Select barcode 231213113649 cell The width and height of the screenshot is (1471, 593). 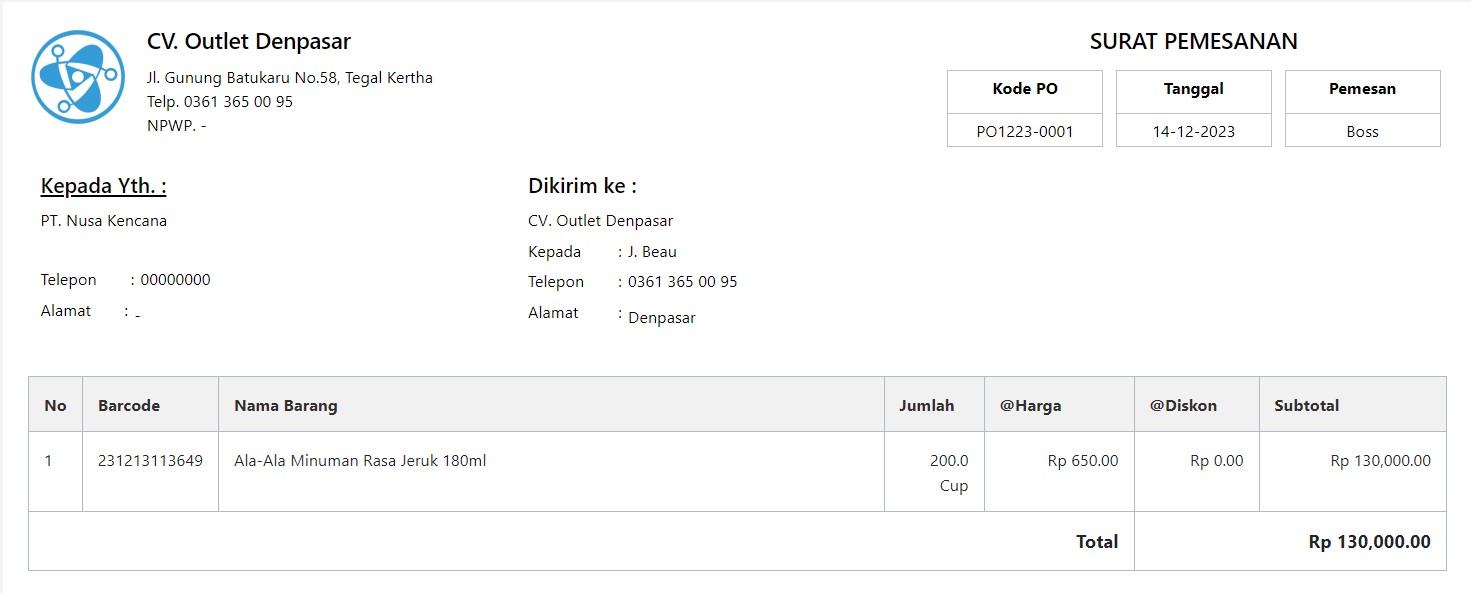(x=150, y=471)
